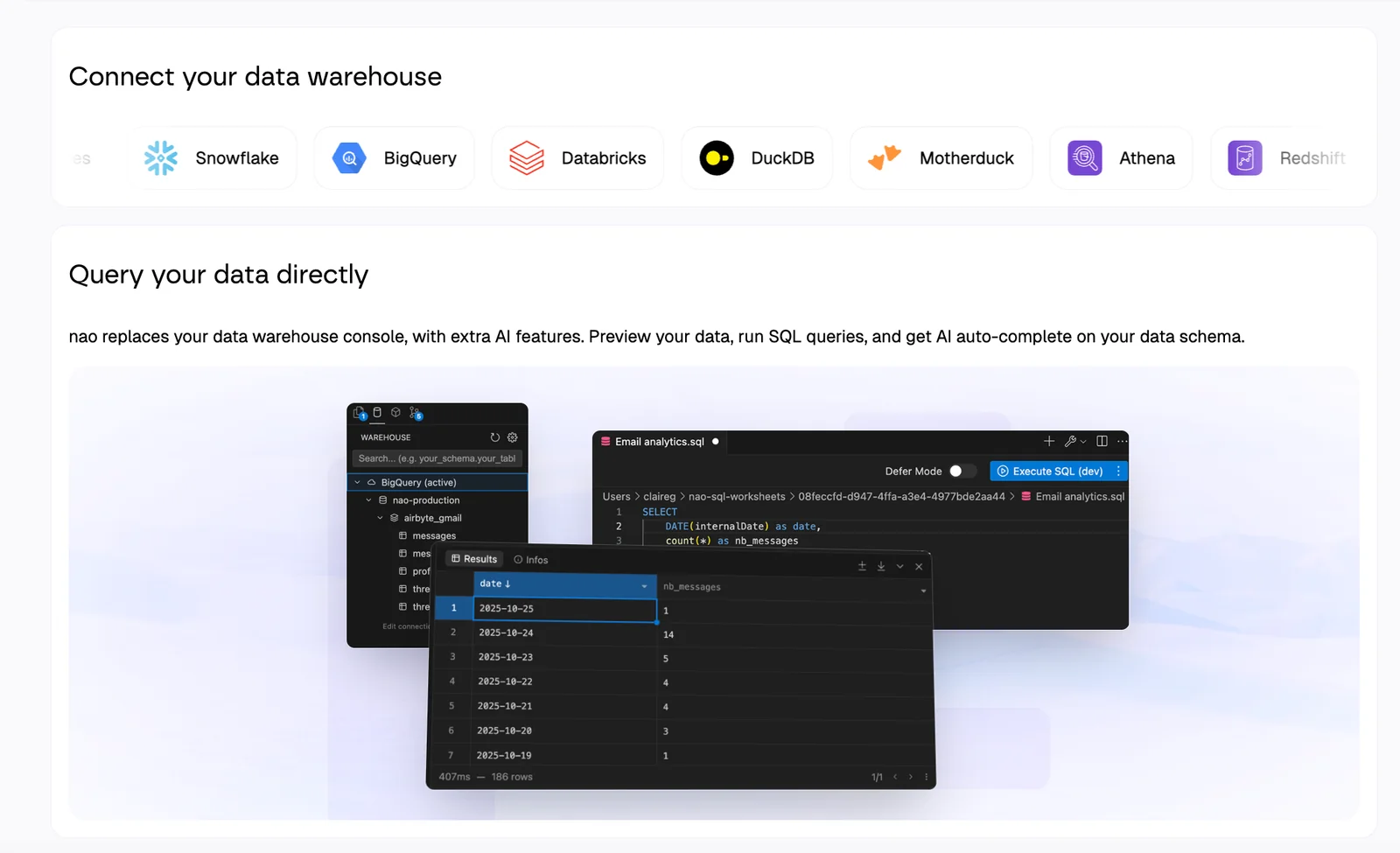Close the results panel with the X icon
The height and width of the screenshot is (853, 1400).
919,567
